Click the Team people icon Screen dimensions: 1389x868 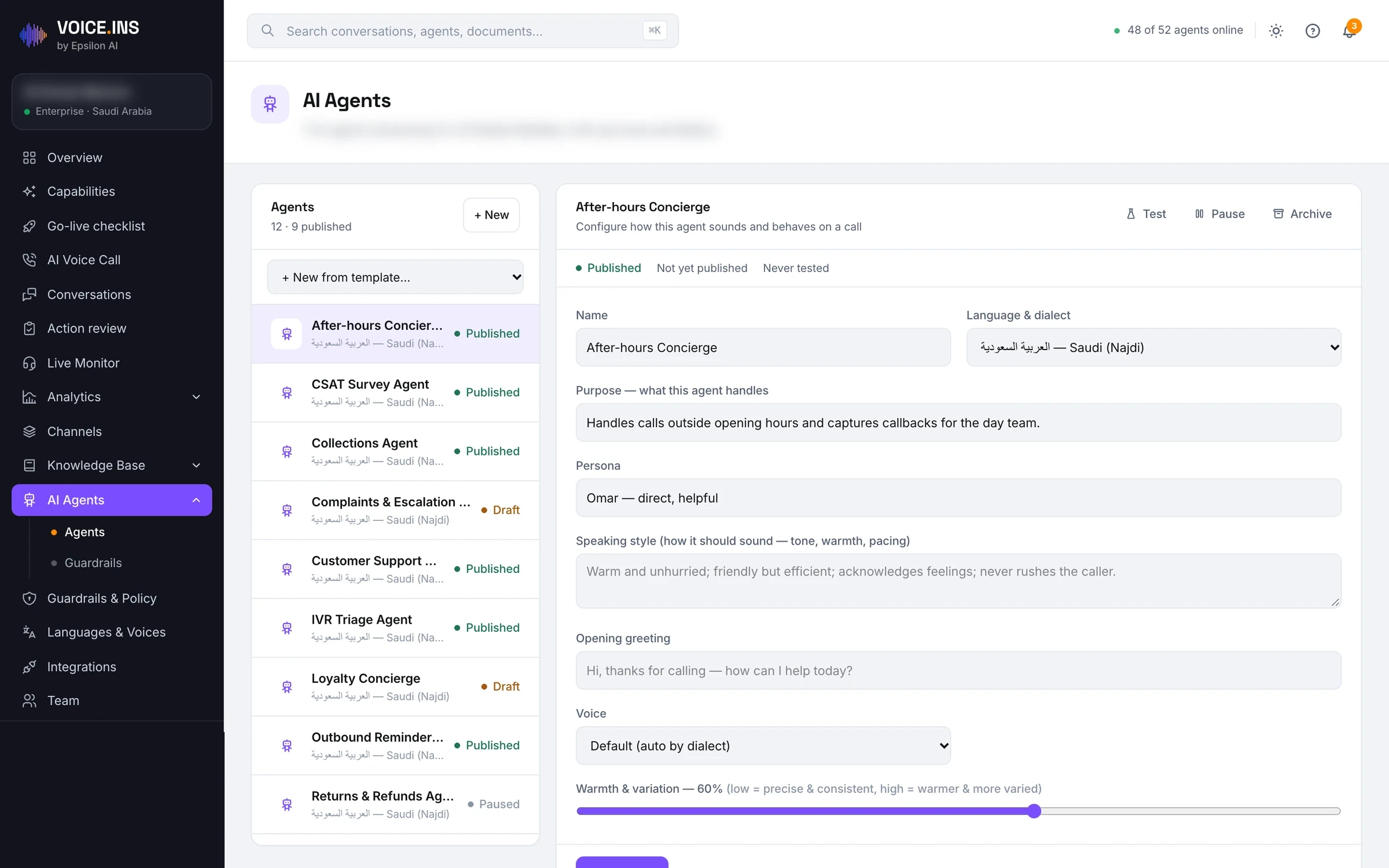pyautogui.click(x=30, y=700)
